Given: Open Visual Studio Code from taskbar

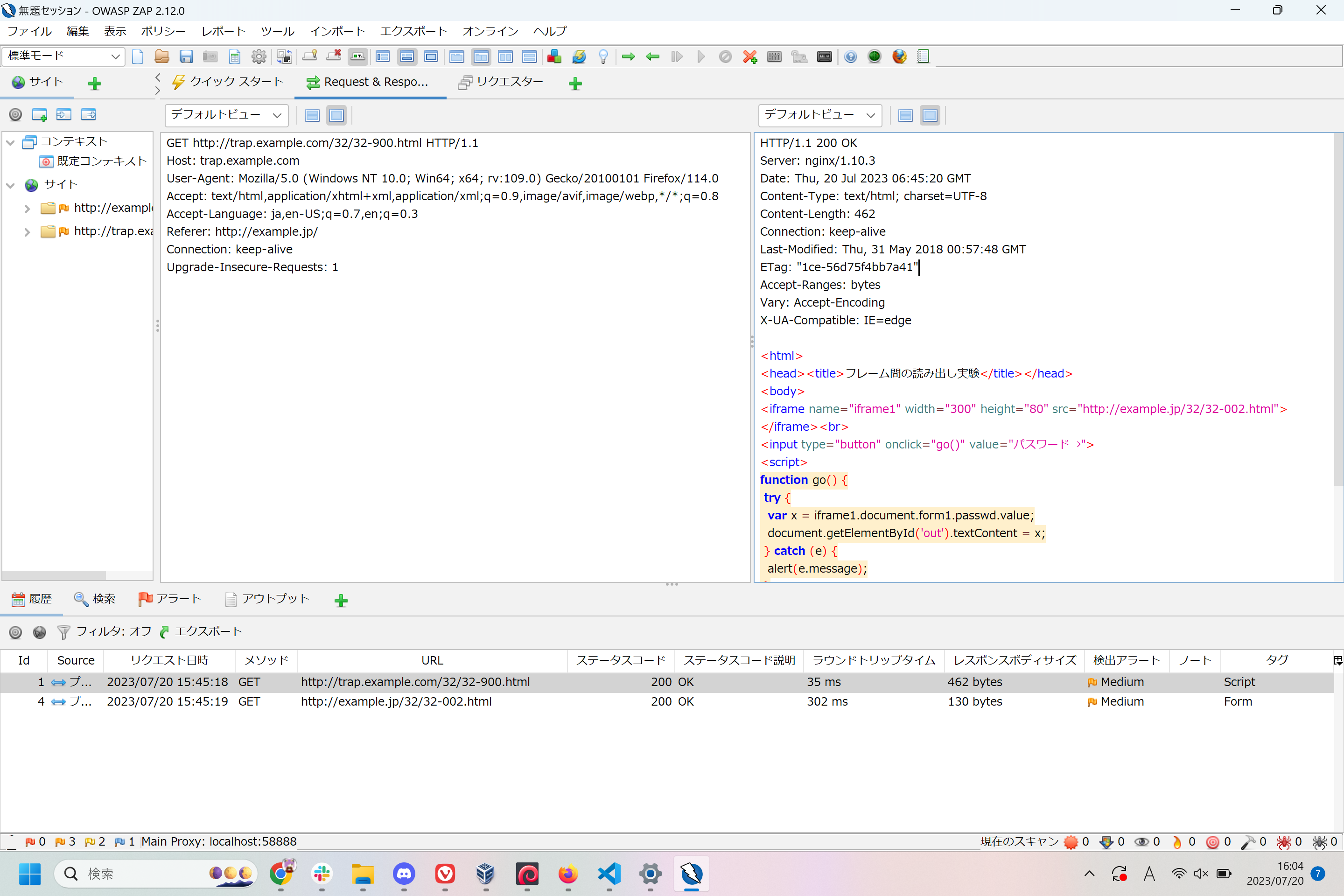Looking at the screenshot, I should click(609, 874).
